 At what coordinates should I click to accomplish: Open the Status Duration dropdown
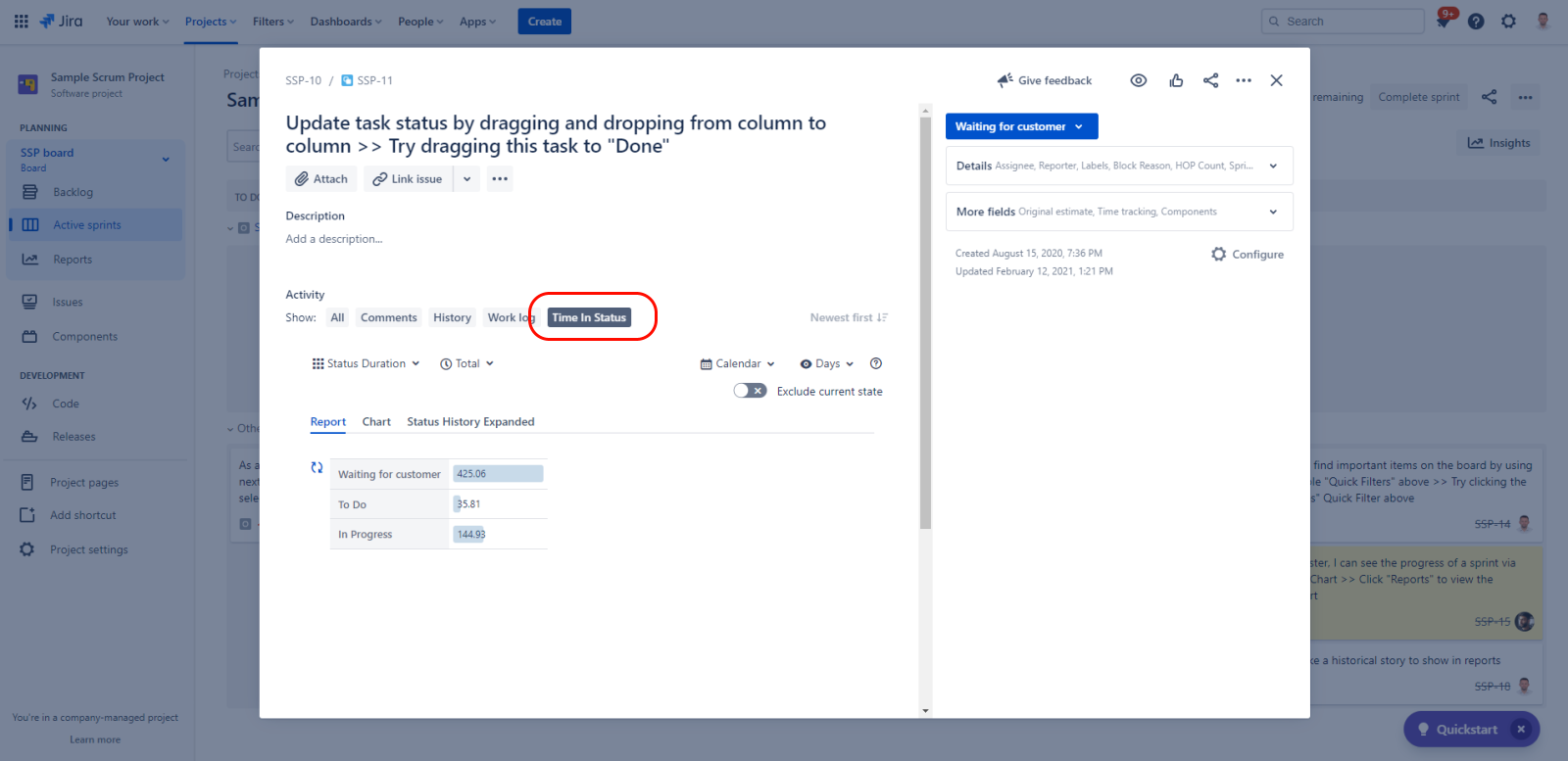[x=366, y=363]
